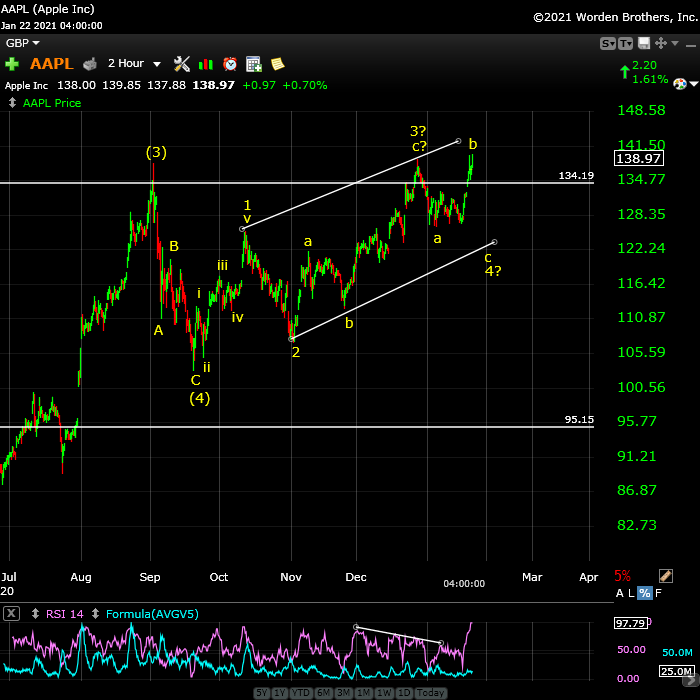This screenshot has height=700, width=700.
Task: Click the +0.70% change value
Action: point(305,85)
